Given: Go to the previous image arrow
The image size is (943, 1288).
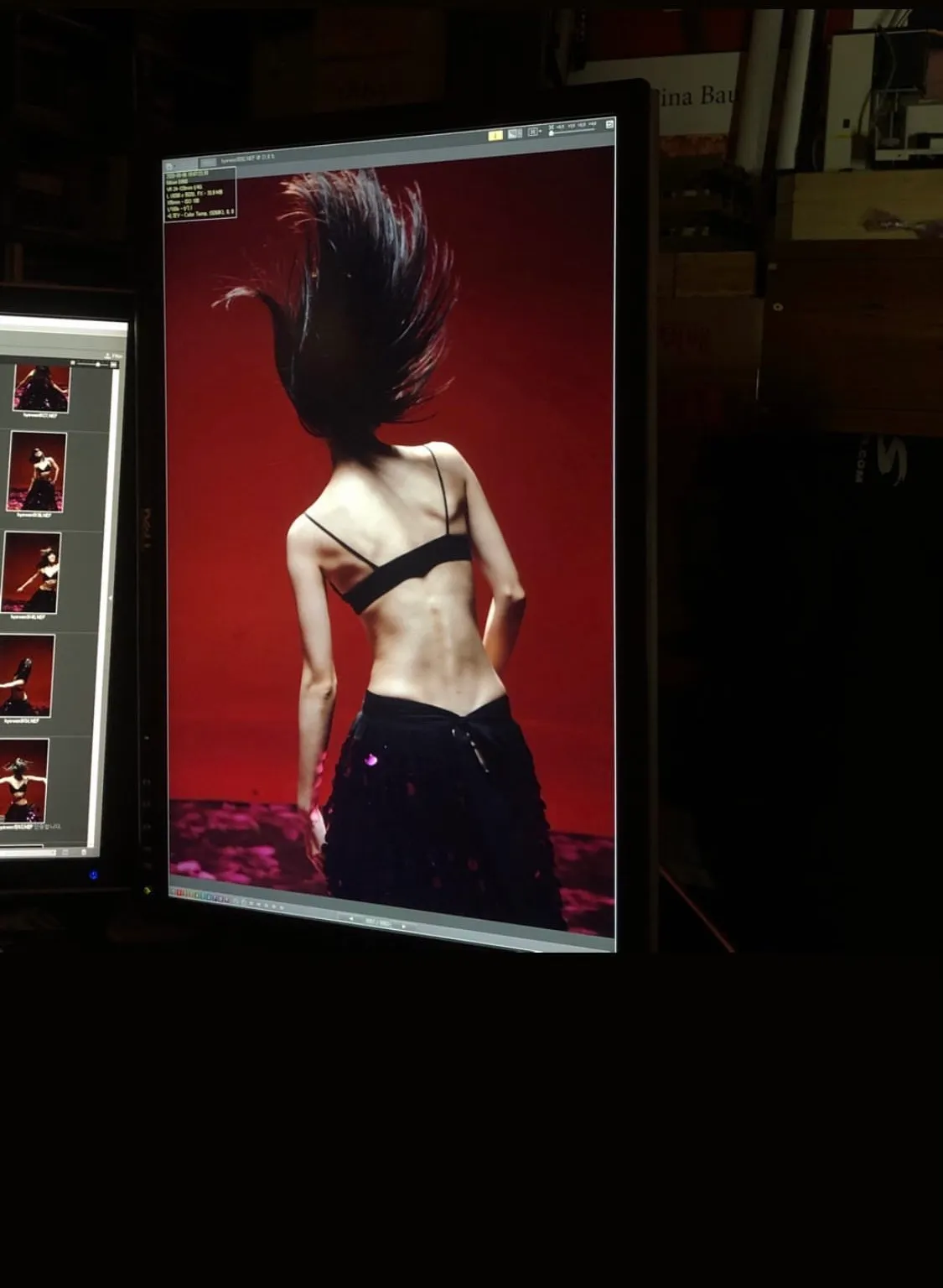Looking at the screenshot, I should click(350, 918).
